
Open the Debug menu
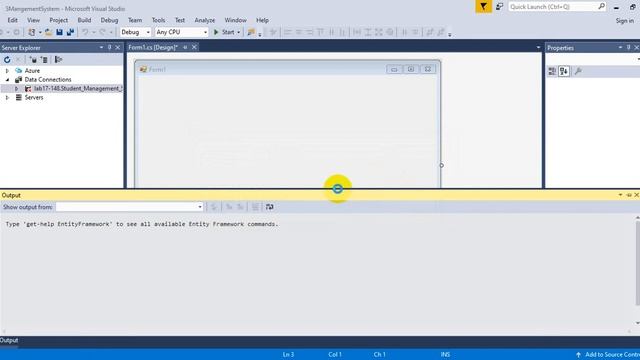click(x=109, y=20)
